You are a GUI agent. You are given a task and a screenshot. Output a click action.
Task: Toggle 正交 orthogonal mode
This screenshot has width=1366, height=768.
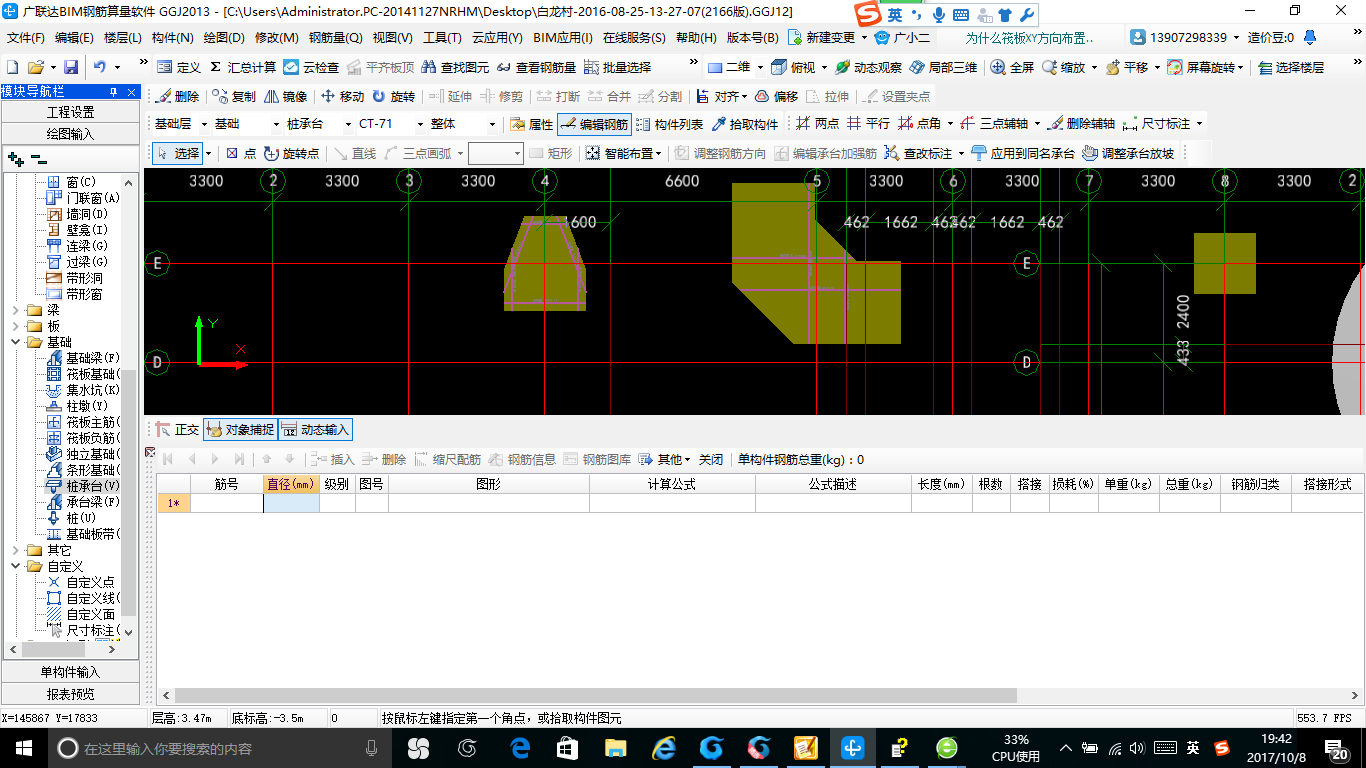pyautogui.click(x=177, y=429)
